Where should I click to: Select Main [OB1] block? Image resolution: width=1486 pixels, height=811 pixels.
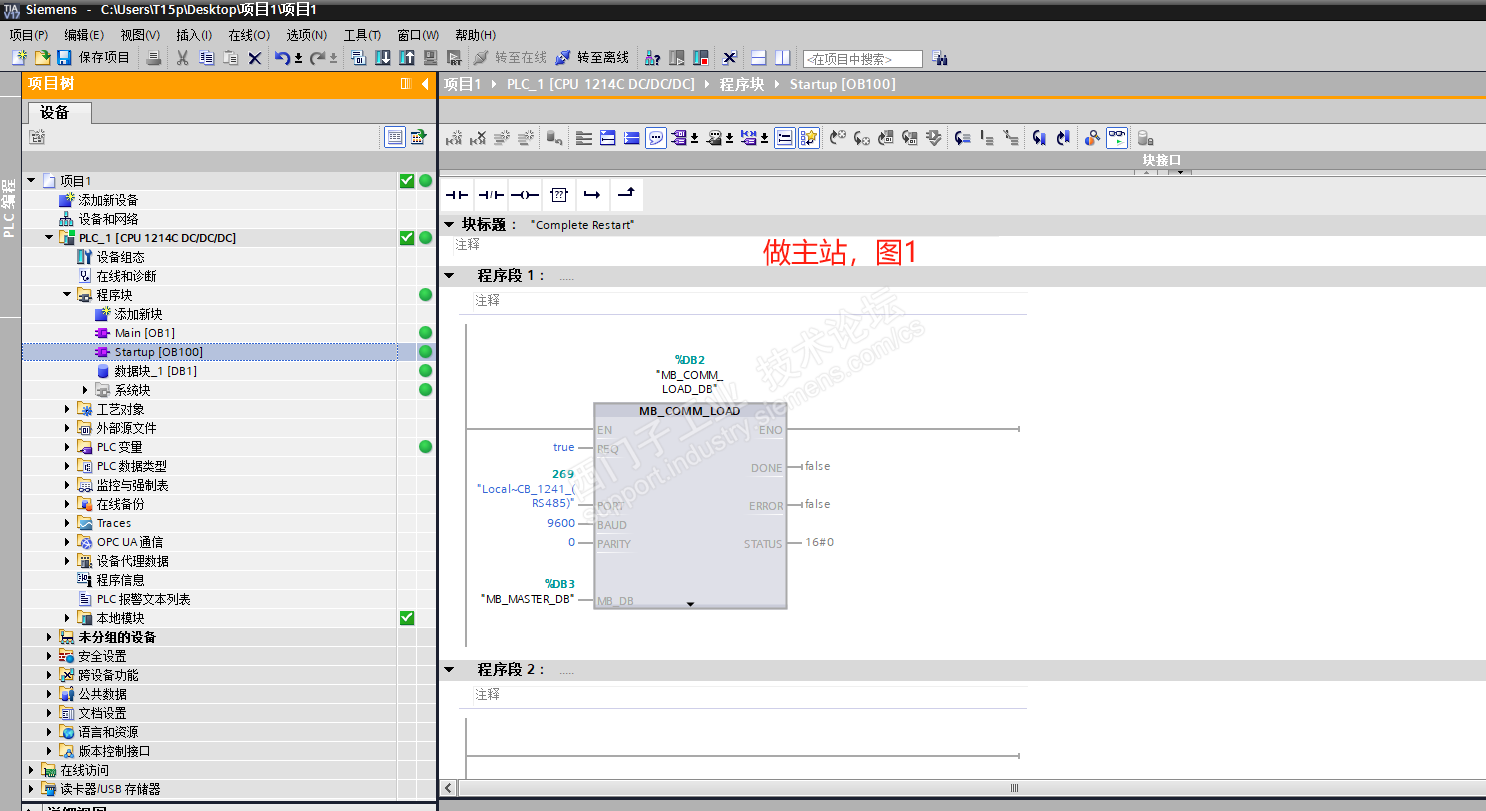[x=144, y=333]
